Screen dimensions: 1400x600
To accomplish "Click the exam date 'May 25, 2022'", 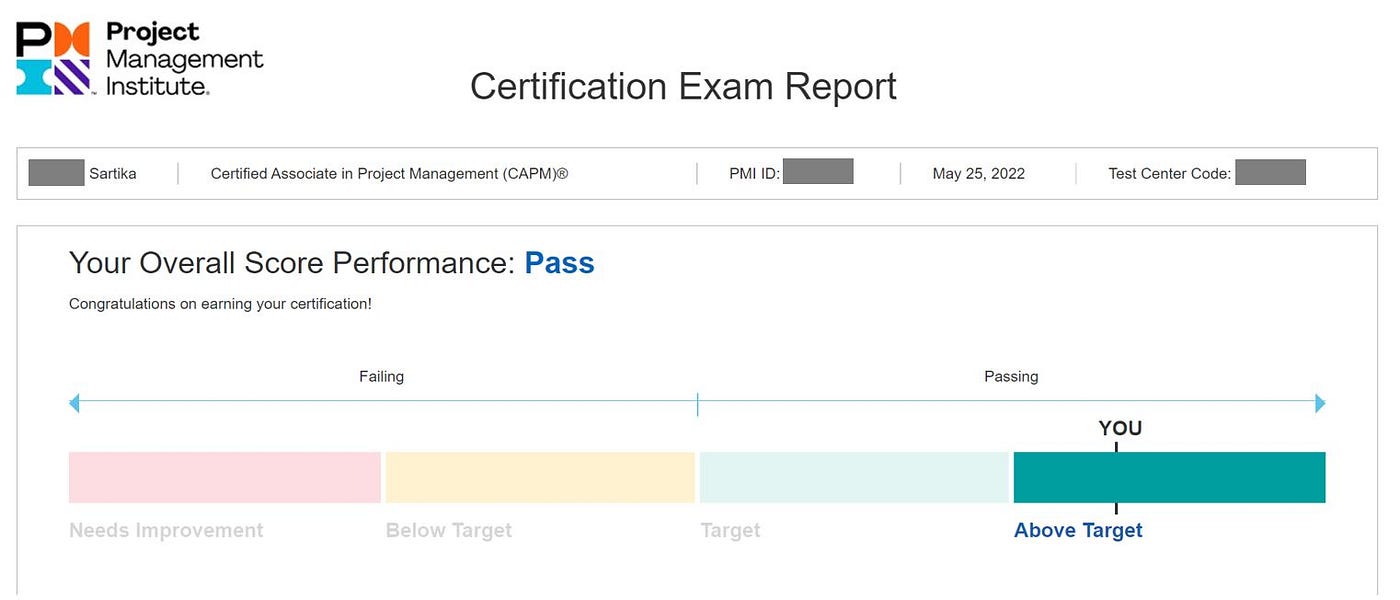I will [x=978, y=173].
